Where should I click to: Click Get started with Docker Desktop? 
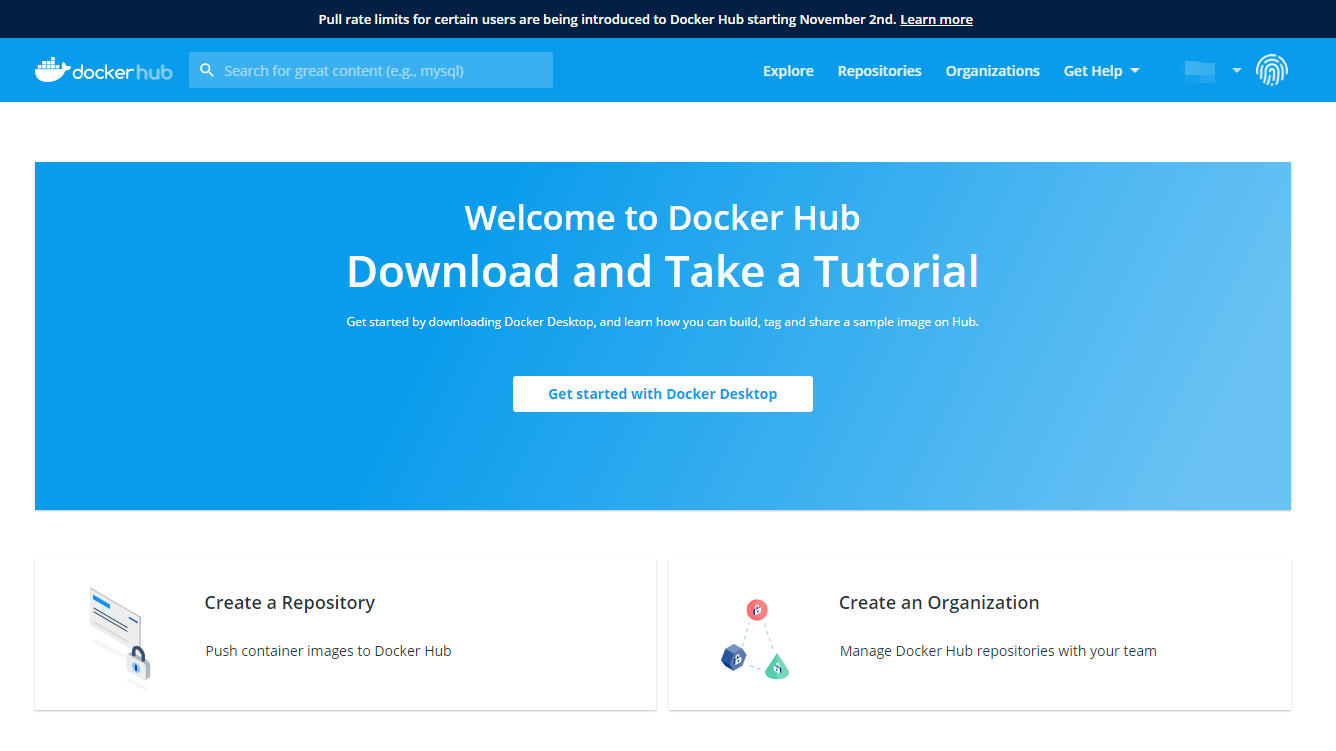(663, 393)
